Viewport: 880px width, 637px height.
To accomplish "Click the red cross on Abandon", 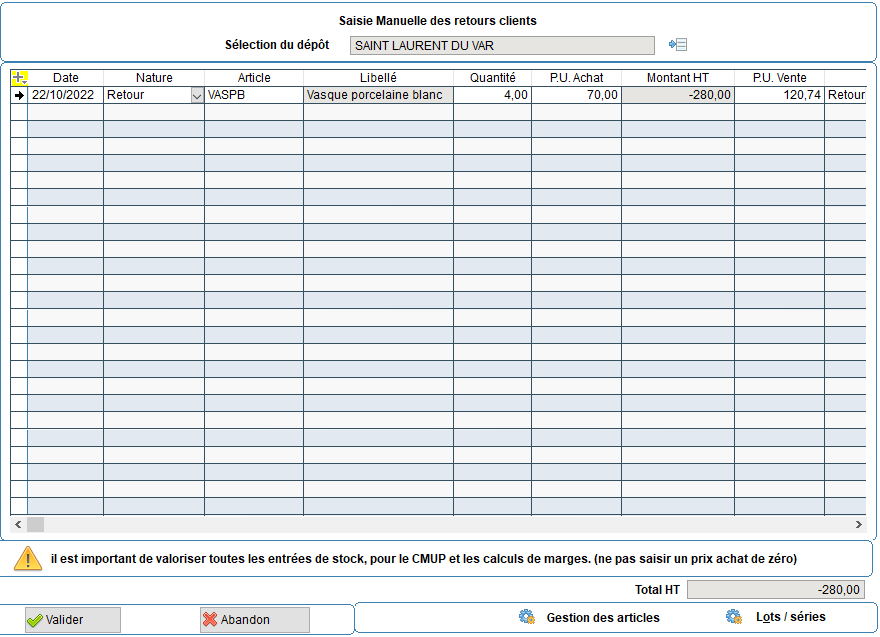I will click(x=210, y=620).
